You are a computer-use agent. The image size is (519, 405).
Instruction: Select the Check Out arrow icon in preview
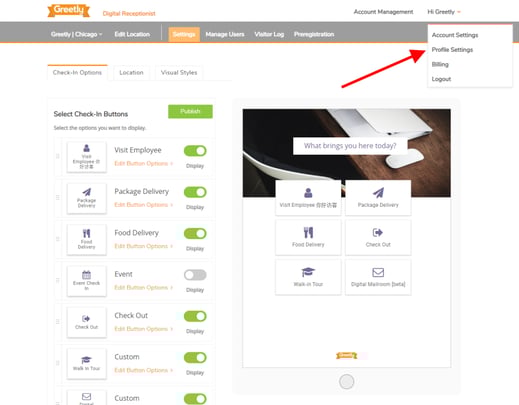(378, 232)
